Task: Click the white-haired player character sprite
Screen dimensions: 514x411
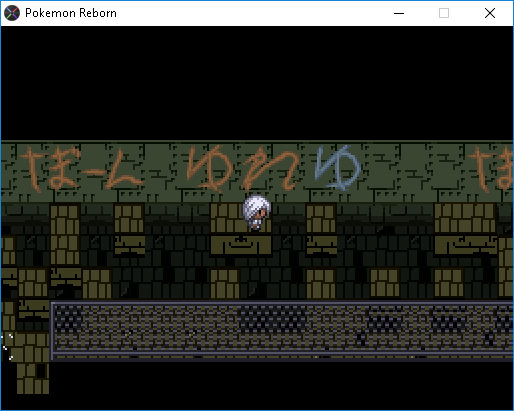Action: click(x=256, y=213)
